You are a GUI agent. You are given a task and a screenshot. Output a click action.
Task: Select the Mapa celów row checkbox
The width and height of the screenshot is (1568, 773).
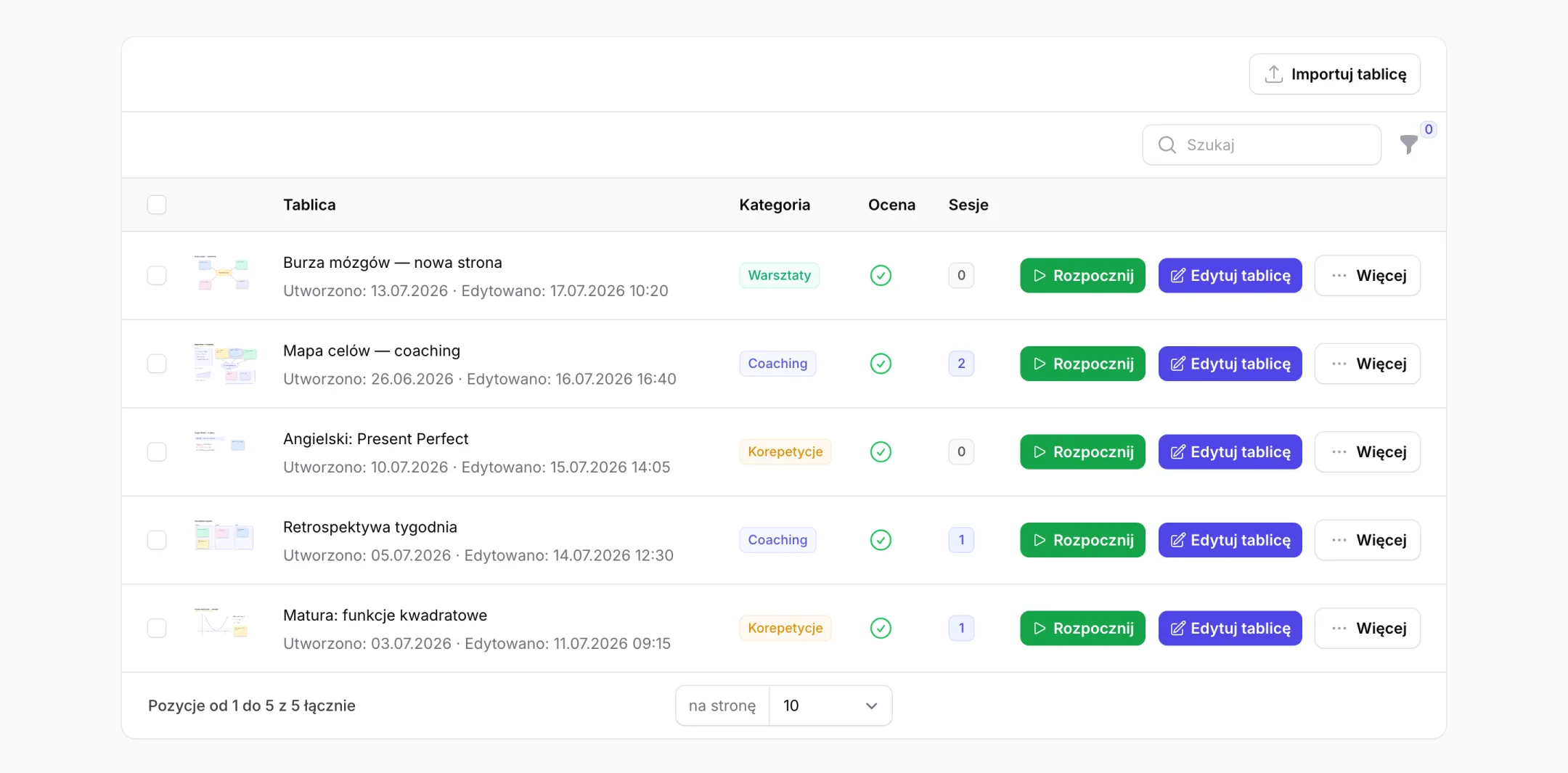157,364
